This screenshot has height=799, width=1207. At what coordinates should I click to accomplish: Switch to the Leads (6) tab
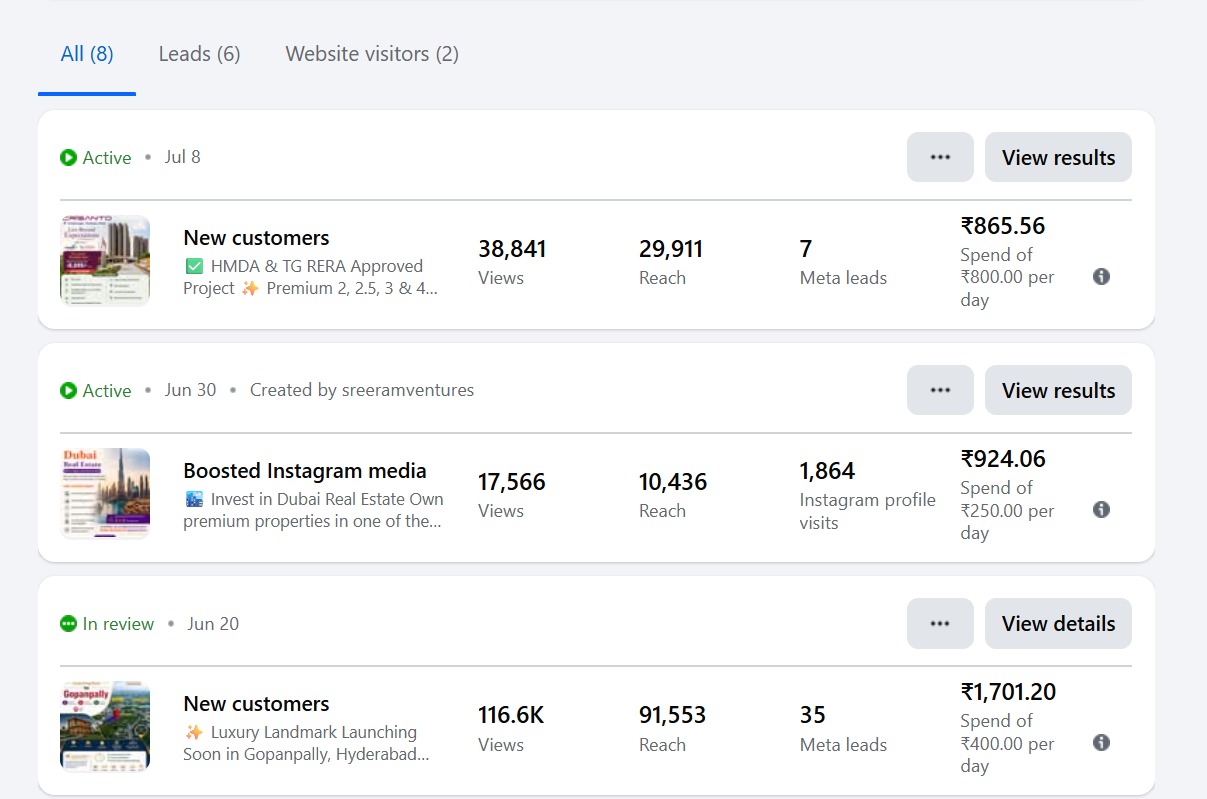pyautogui.click(x=199, y=54)
